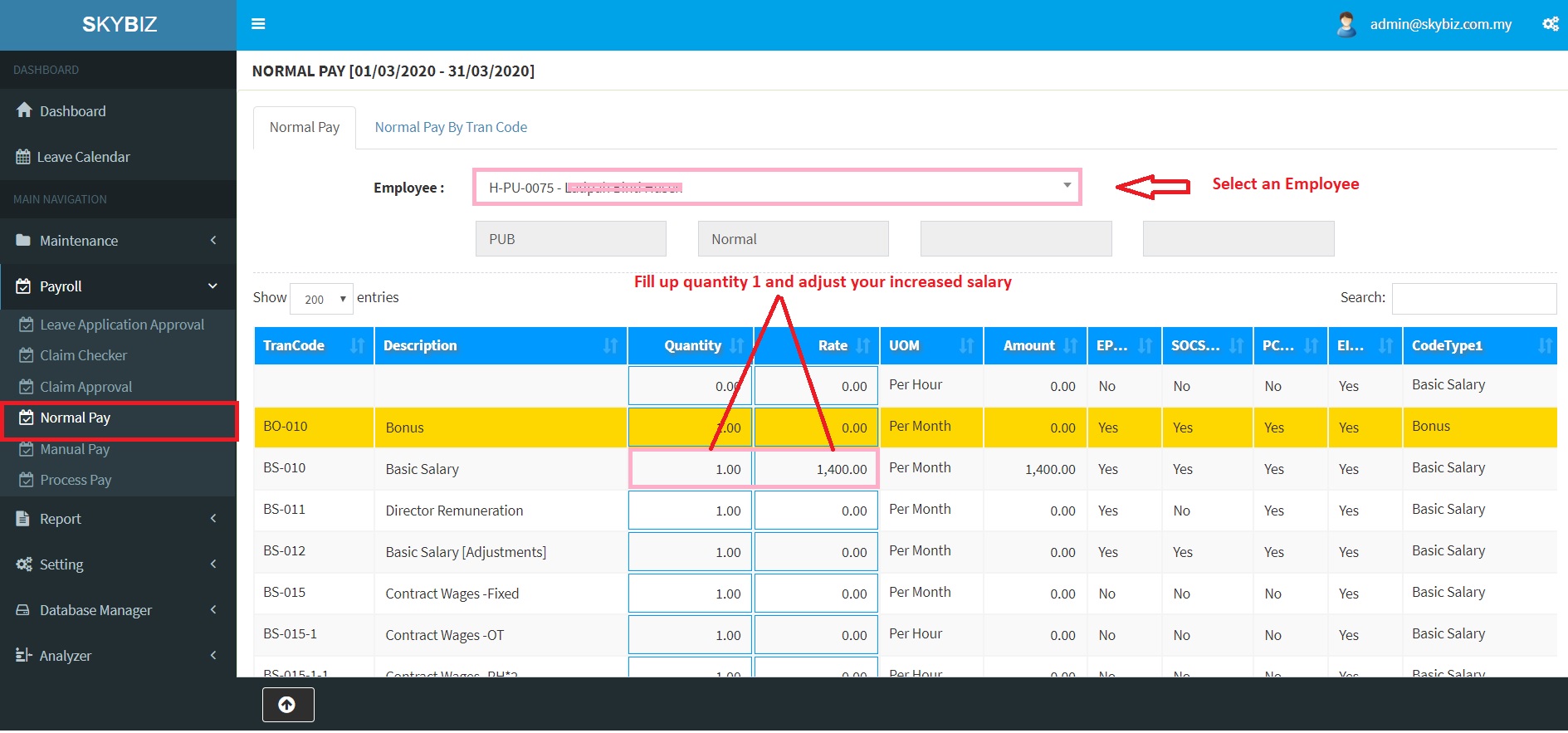Click the hamburger menu toggle icon

(258, 24)
